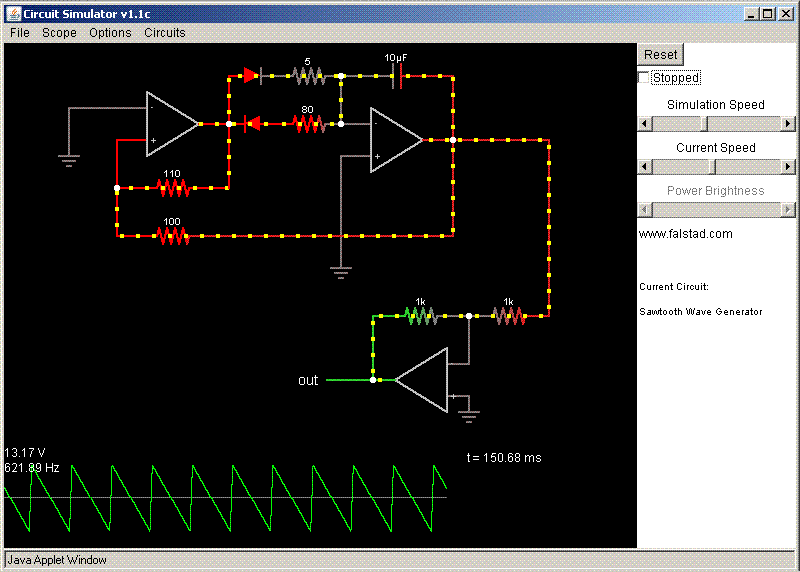Screen dimensions: 800x572
Task: Click the 80 ohm resistor
Action: [308, 124]
